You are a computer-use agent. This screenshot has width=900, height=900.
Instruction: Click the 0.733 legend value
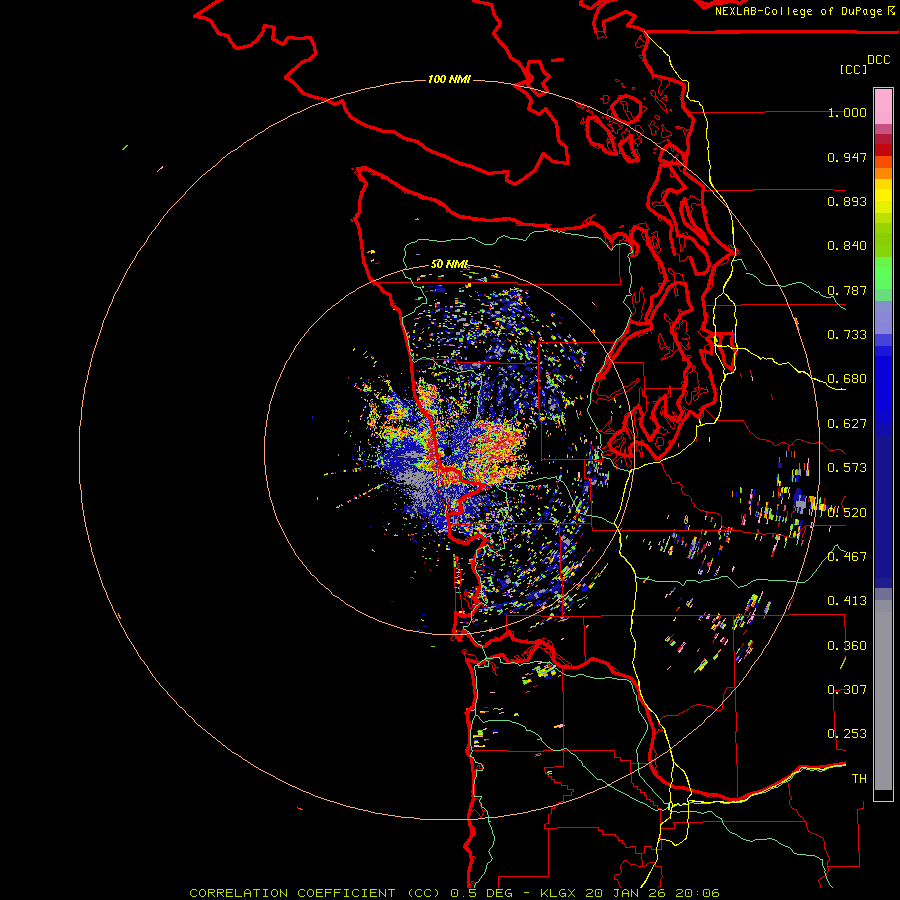tap(847, 335)
